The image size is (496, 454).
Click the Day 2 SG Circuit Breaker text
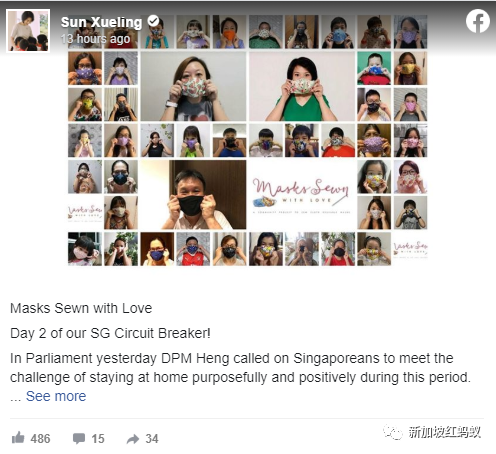click(110, 333)
